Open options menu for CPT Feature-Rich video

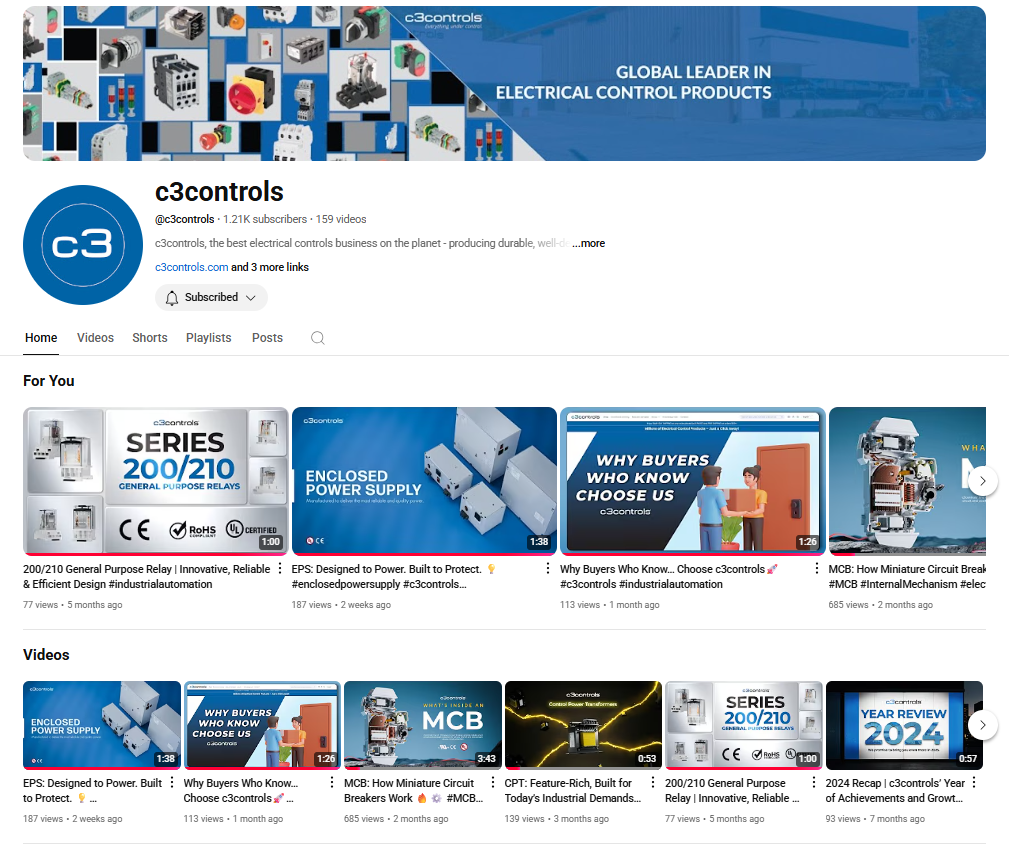(x=653, y=783)
